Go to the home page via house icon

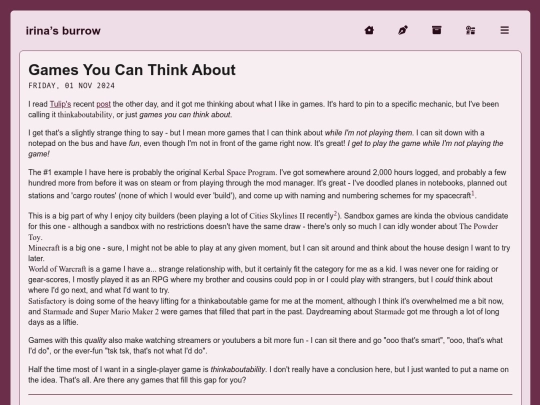pos(369,30)
